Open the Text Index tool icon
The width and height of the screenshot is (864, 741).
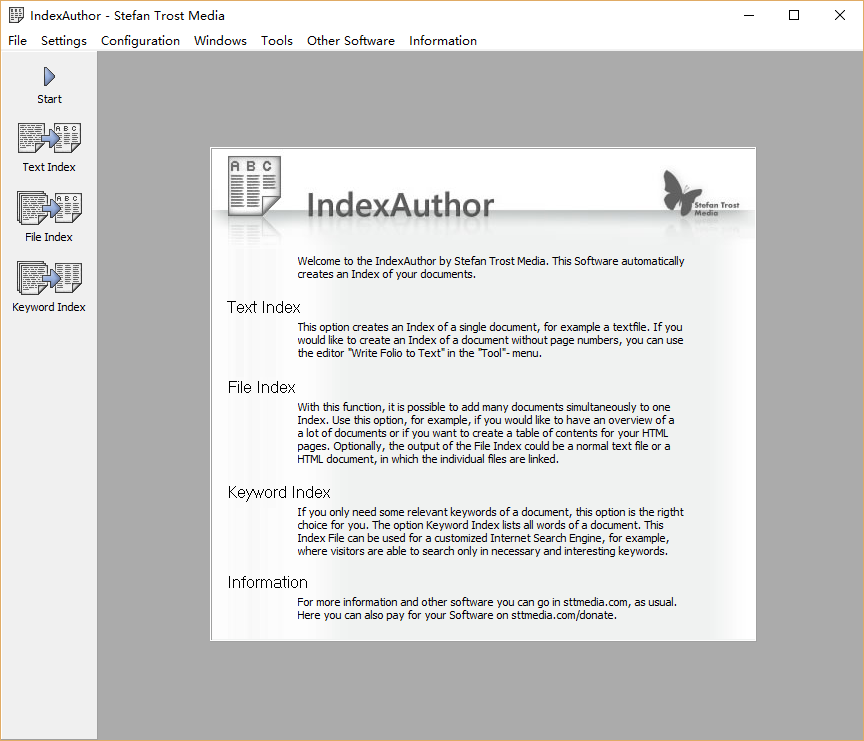pos(49,138)
